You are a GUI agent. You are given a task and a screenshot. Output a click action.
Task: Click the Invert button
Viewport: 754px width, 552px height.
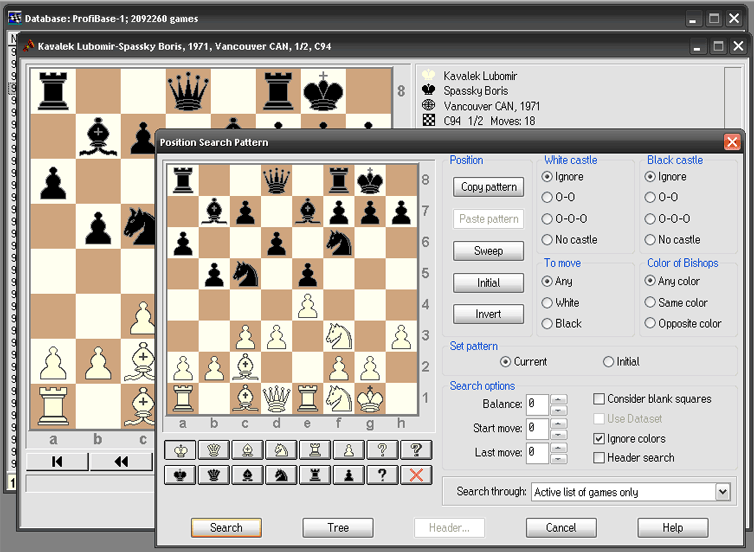tap(489, 314)
